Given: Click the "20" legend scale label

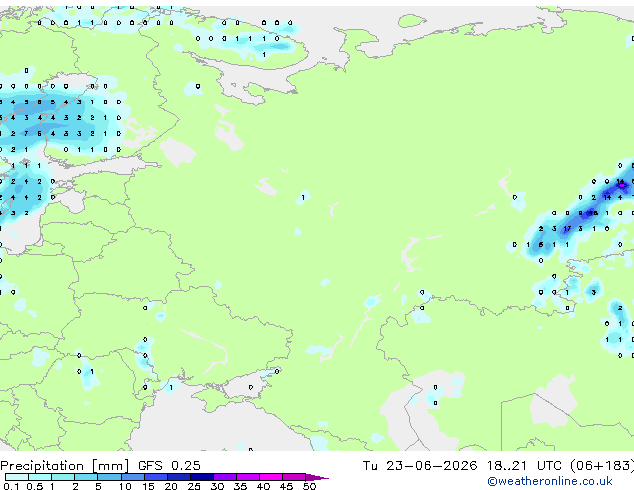Looking at the screenshot, I should click(x=171, y=486).
